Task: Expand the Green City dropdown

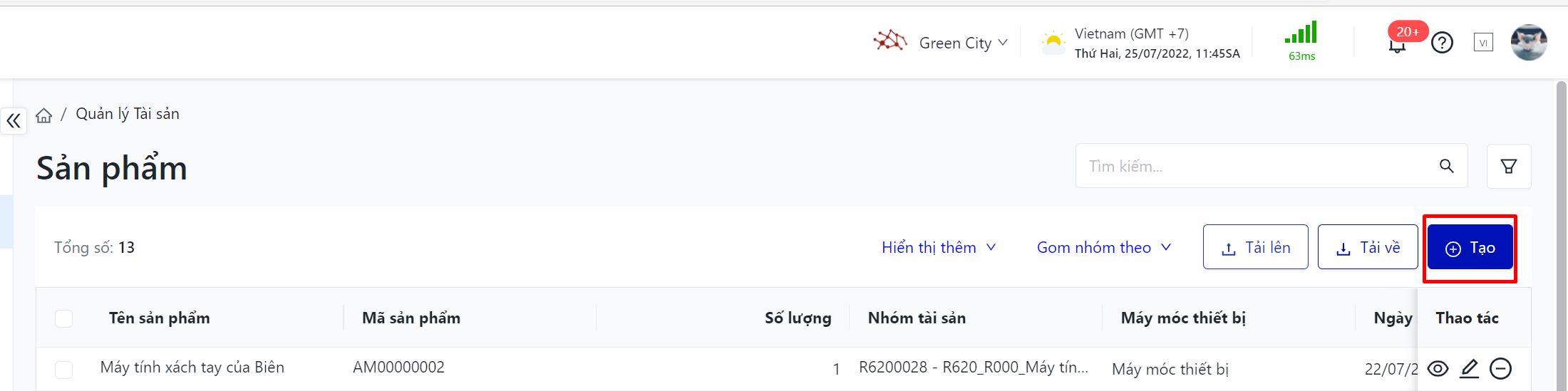Action: click(x=962, y=43)
